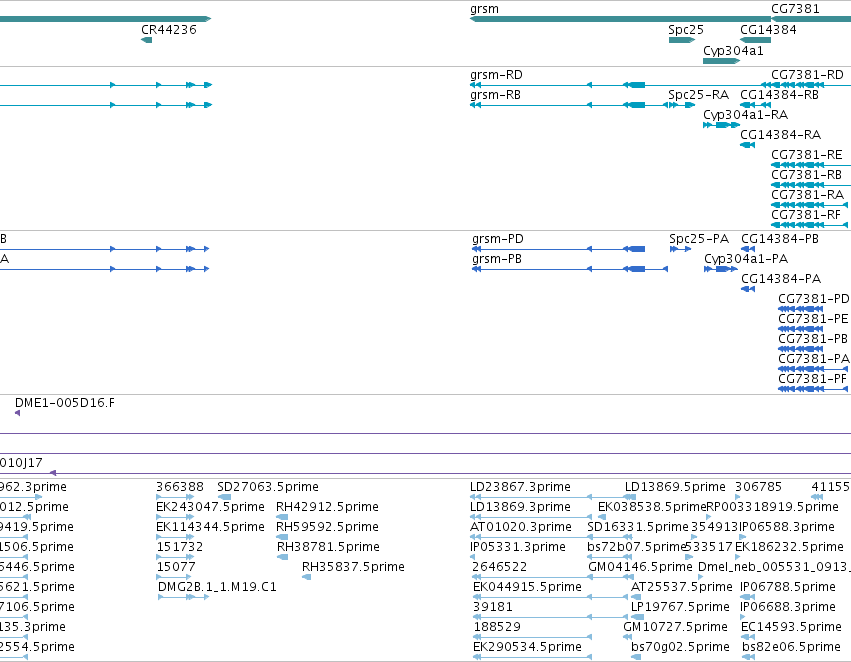
Task: Open the SD27063.5prime EST
Action: [x=224, y=497]
